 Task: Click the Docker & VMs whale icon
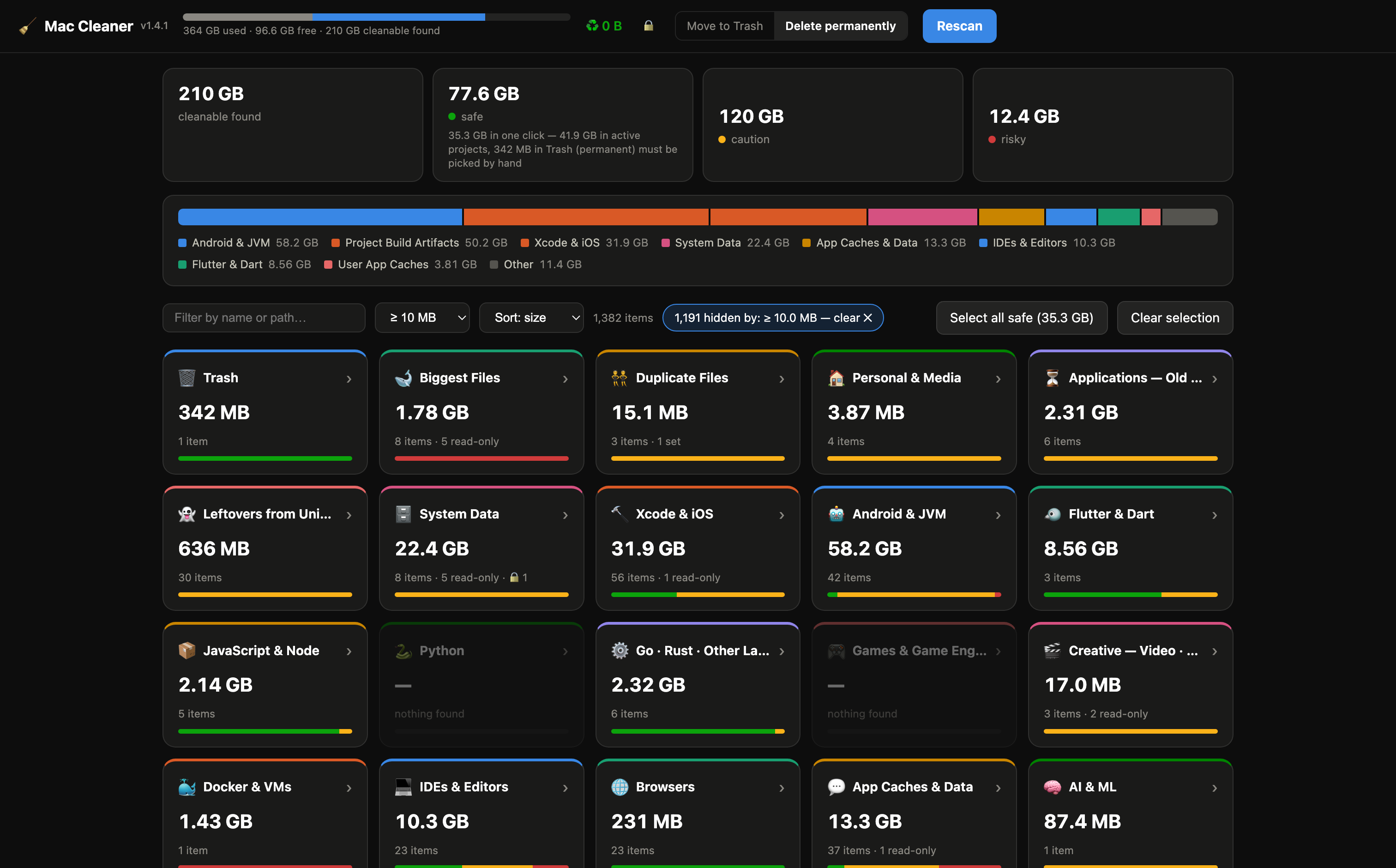coord(187,786)
